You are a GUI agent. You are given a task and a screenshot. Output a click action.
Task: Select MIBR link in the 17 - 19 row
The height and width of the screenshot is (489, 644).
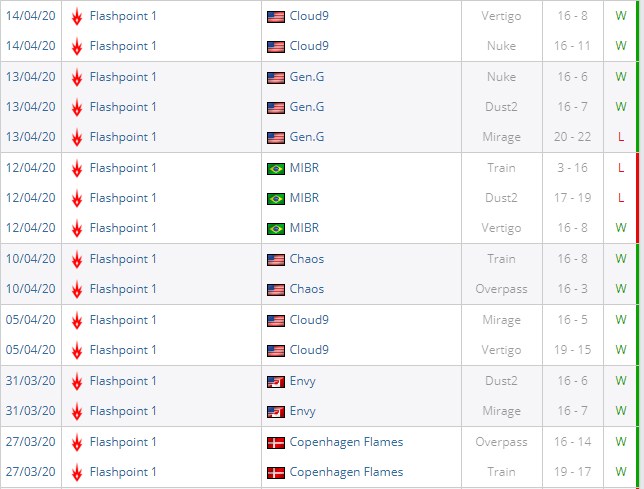[x=304, y=198]
